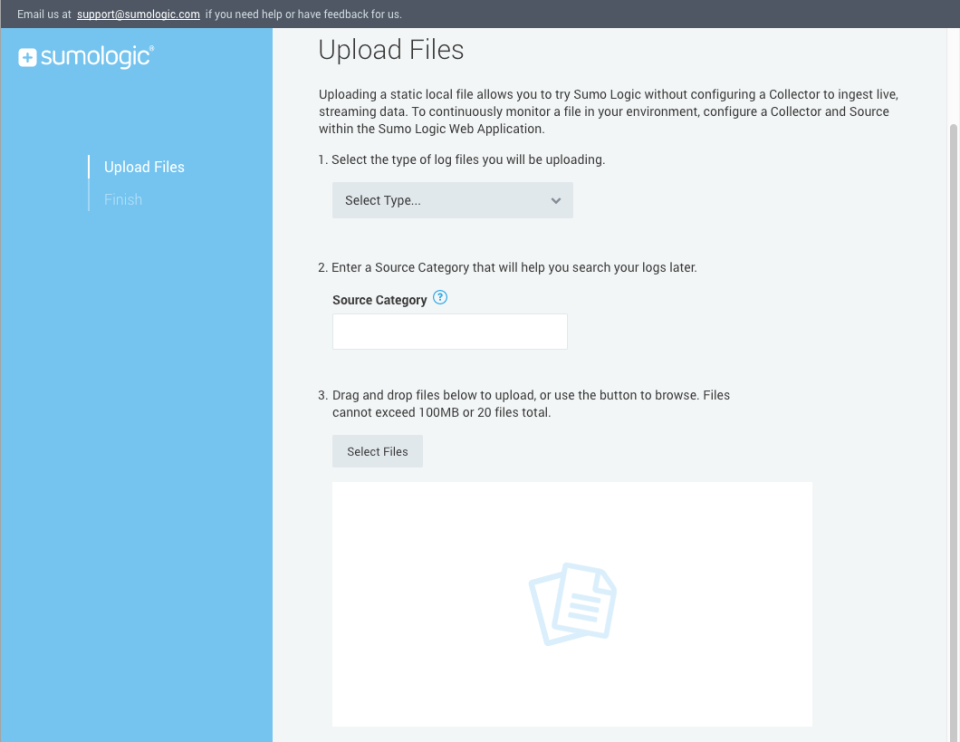
Task: Select the Upload Files step in the sidebar
Action: pos(143,167)
